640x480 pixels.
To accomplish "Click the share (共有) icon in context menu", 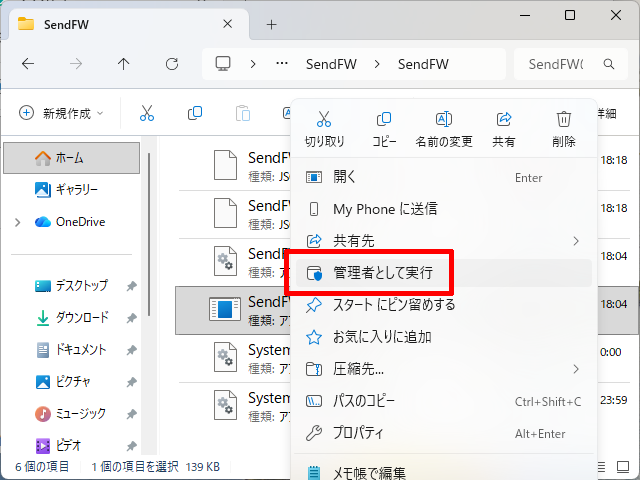I will click(x=504, y=121).
